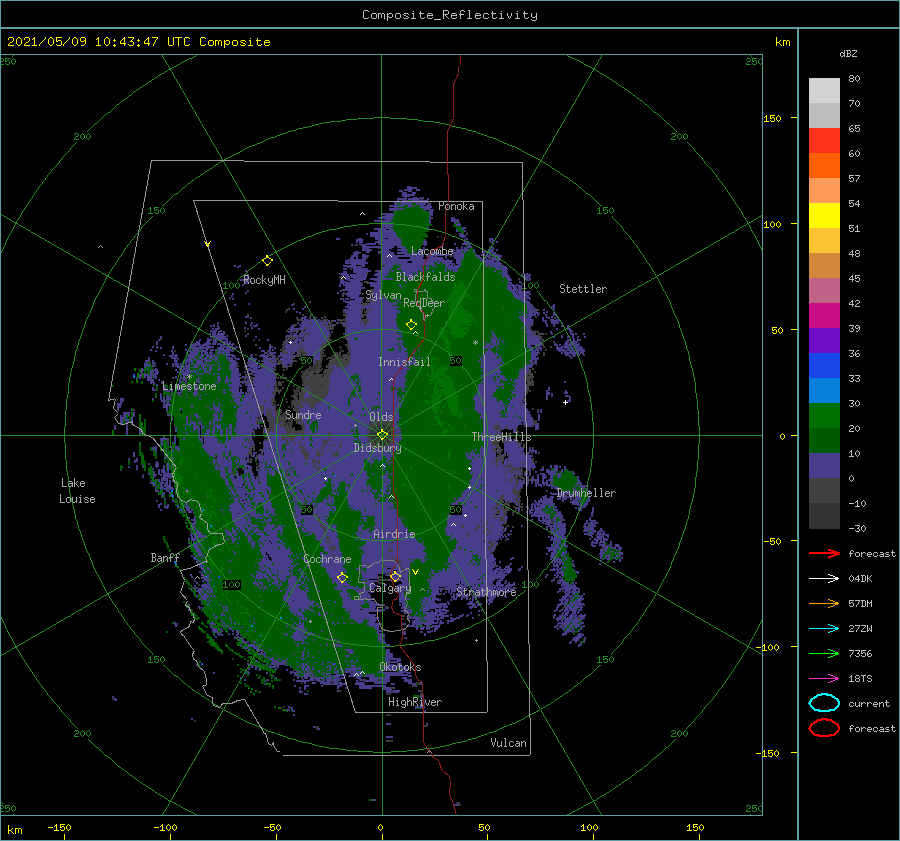Click the yellow diamond marker near RockyMH
900x841 pixels.
pos(267,261)
